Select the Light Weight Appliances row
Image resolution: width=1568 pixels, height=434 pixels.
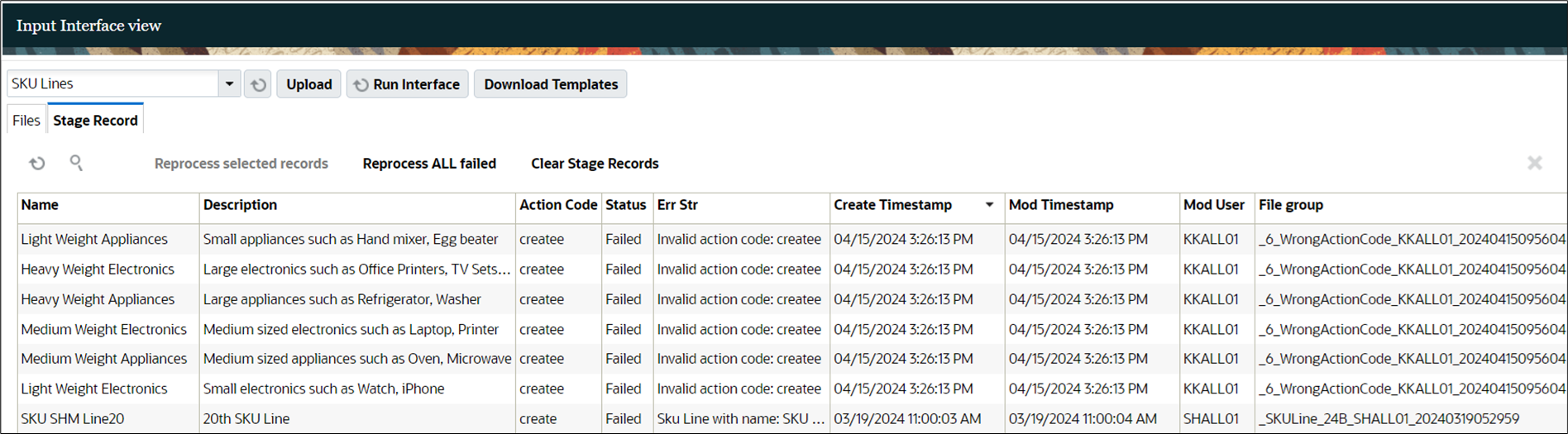[x=792, y=239]
